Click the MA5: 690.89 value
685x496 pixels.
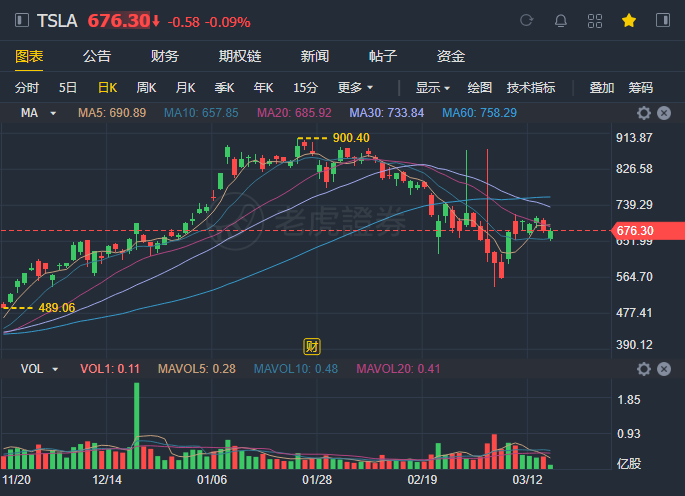point(112,113)
